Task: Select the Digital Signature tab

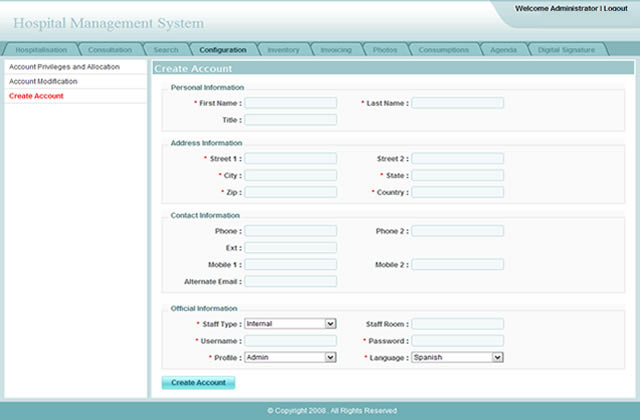Action: click(566, 49)
